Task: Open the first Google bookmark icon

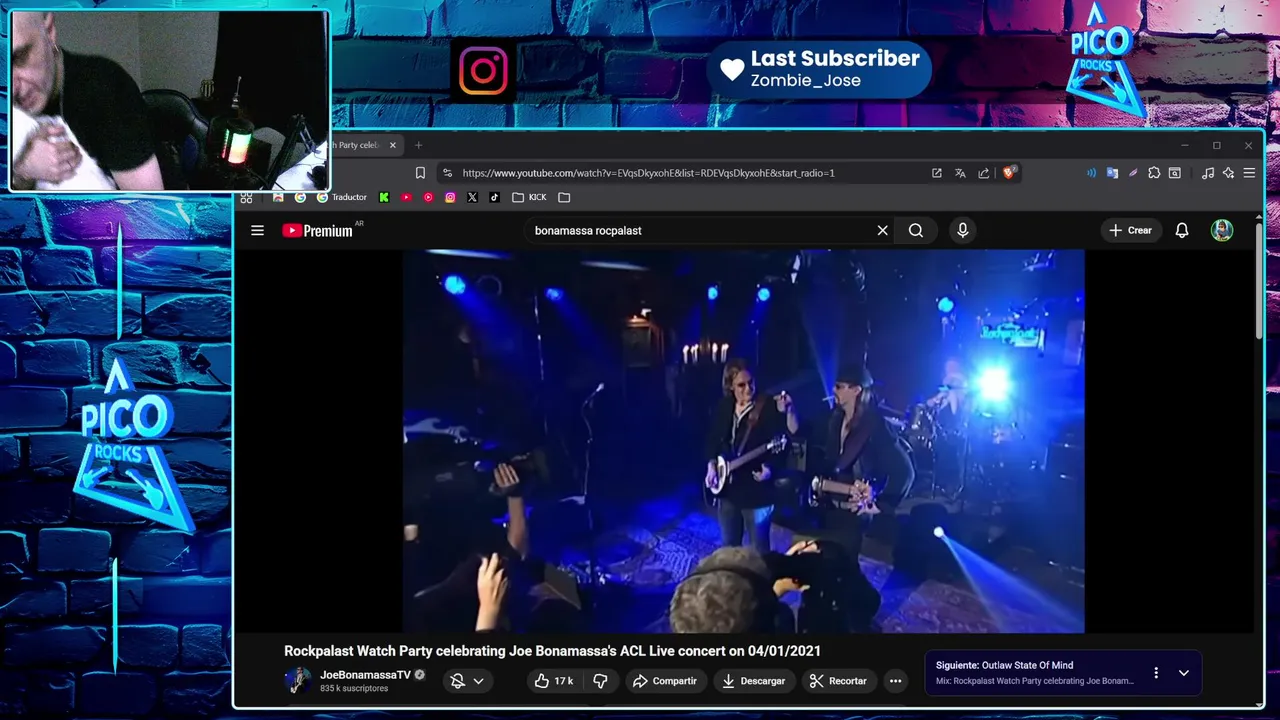Action: point(300,197)
